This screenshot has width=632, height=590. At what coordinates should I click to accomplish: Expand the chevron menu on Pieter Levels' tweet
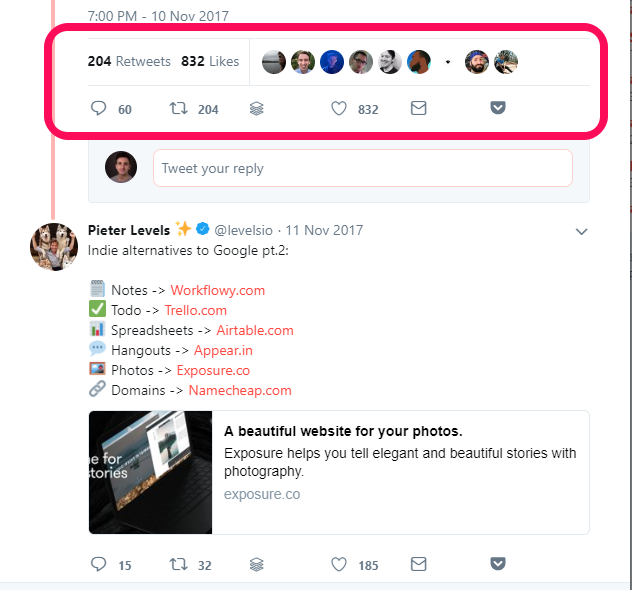581,232
